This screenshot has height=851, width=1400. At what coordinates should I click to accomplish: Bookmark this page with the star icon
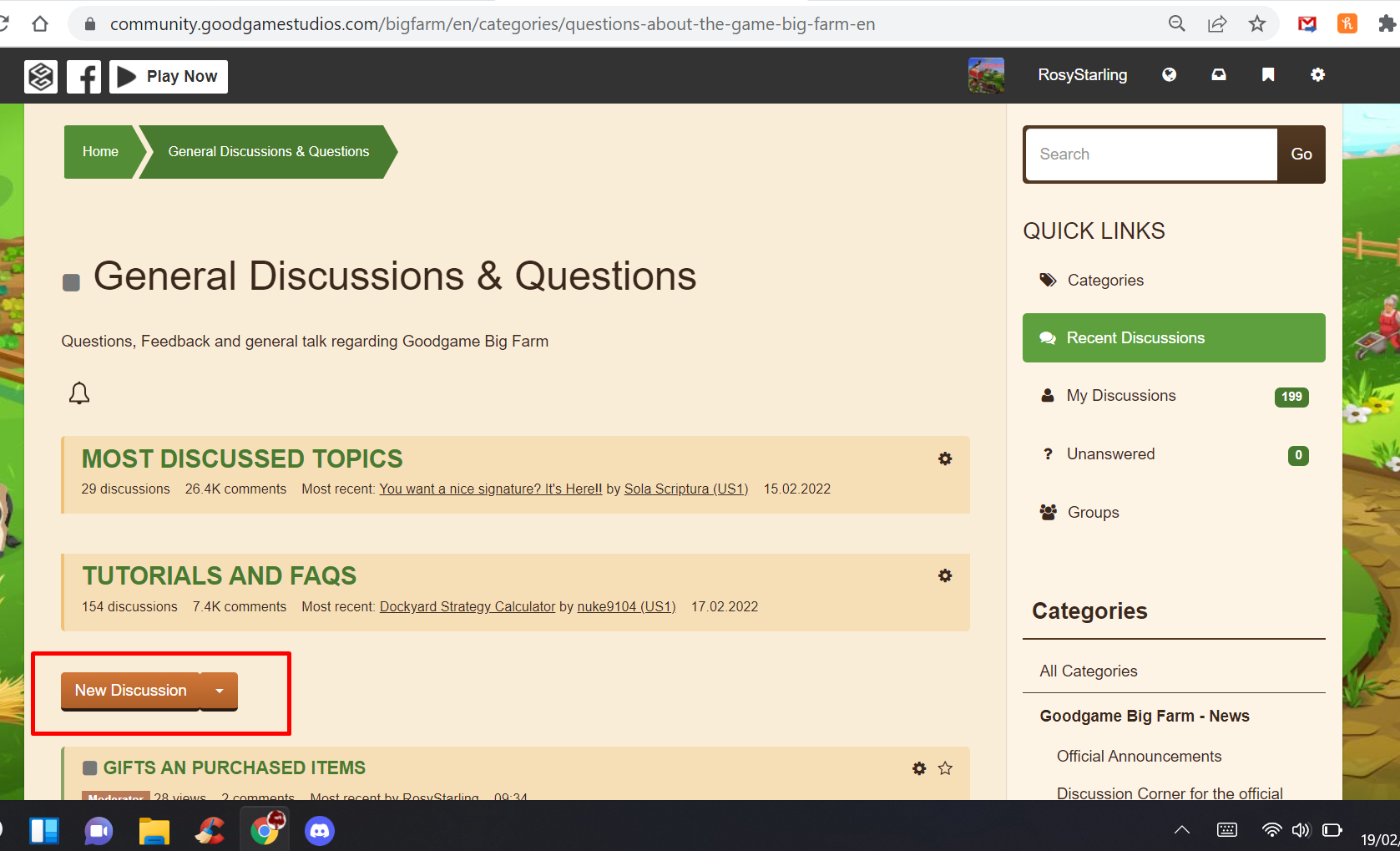(x=1257, y=24)
